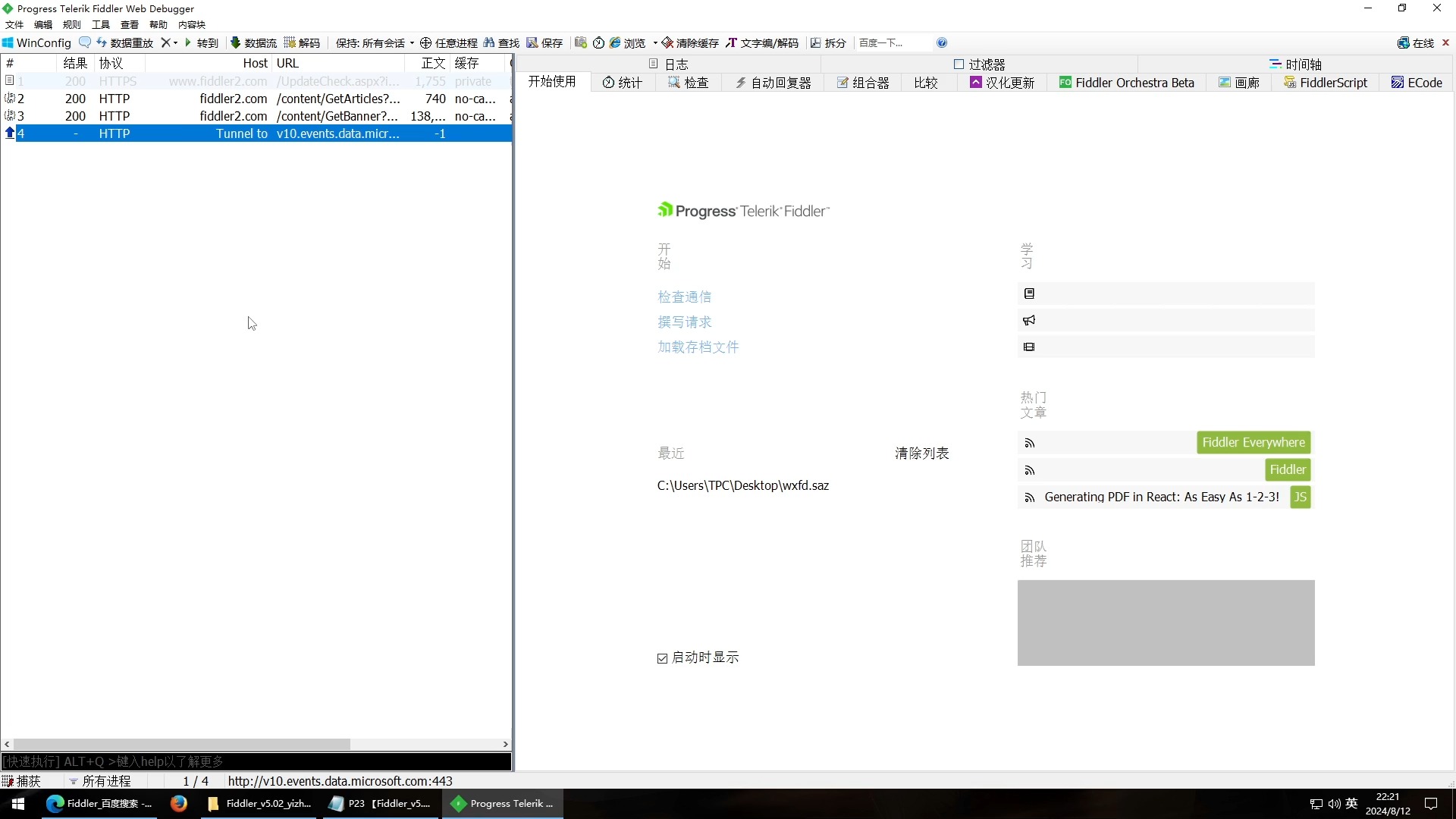This screenshot has height=819, width=1456.
Task: Open the 汉化更新 tab
Action: [x=1003, y=83]
